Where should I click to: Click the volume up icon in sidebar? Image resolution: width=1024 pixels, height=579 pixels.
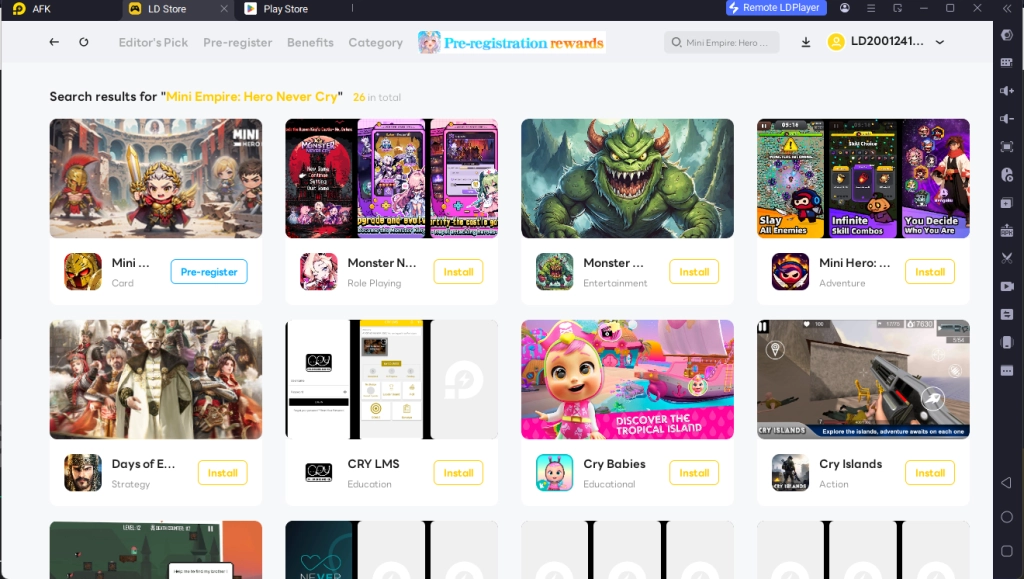click(1006, 90)
